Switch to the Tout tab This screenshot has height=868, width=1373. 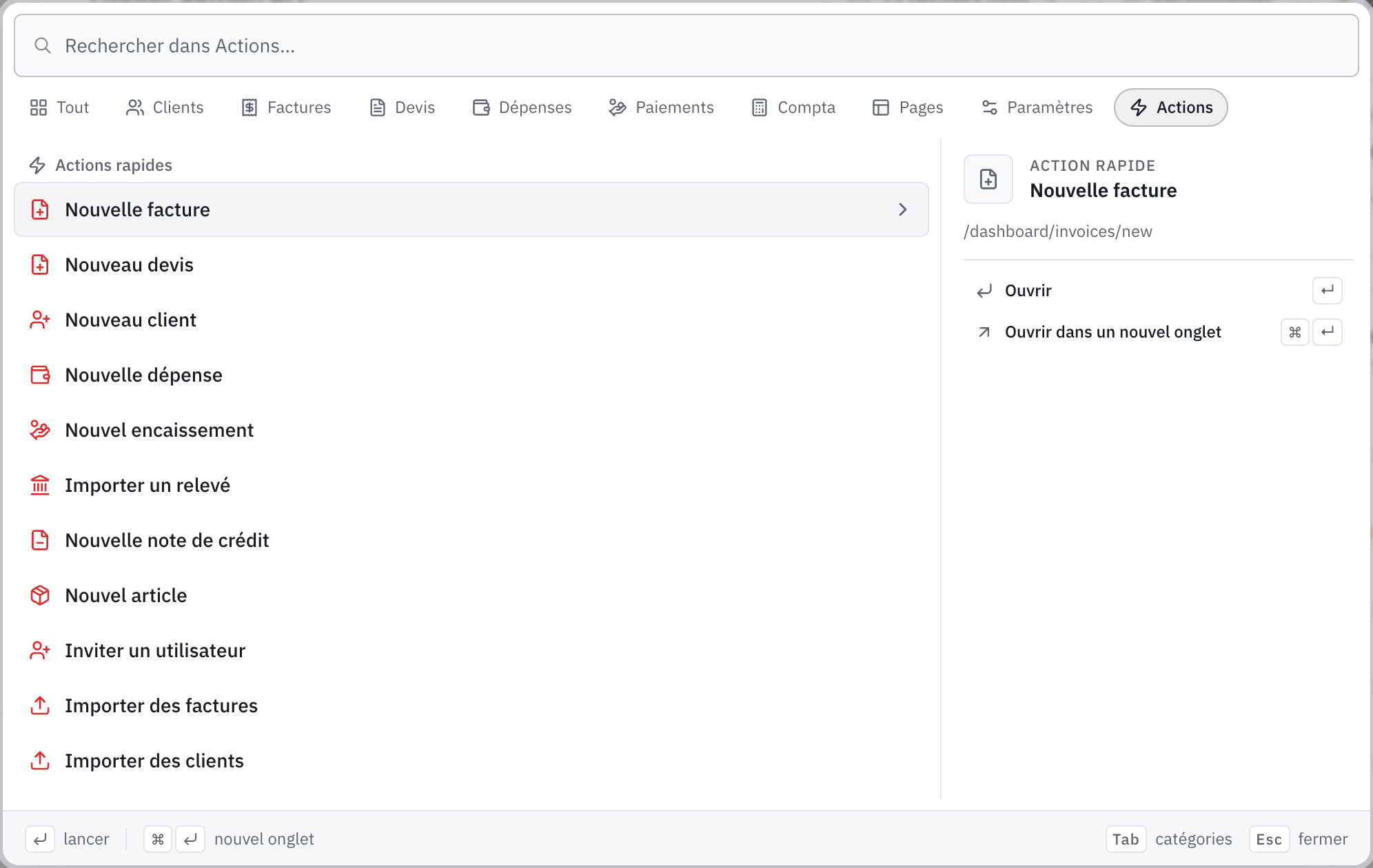tap(59, 107)
